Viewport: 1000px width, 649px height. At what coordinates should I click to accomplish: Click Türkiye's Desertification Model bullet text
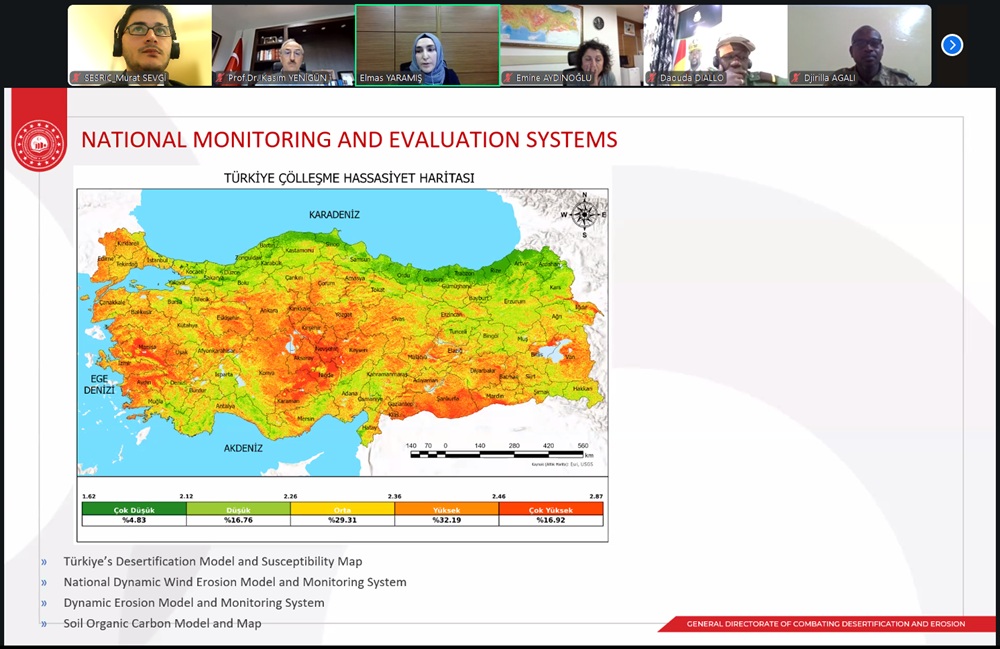tap(213, 562)
